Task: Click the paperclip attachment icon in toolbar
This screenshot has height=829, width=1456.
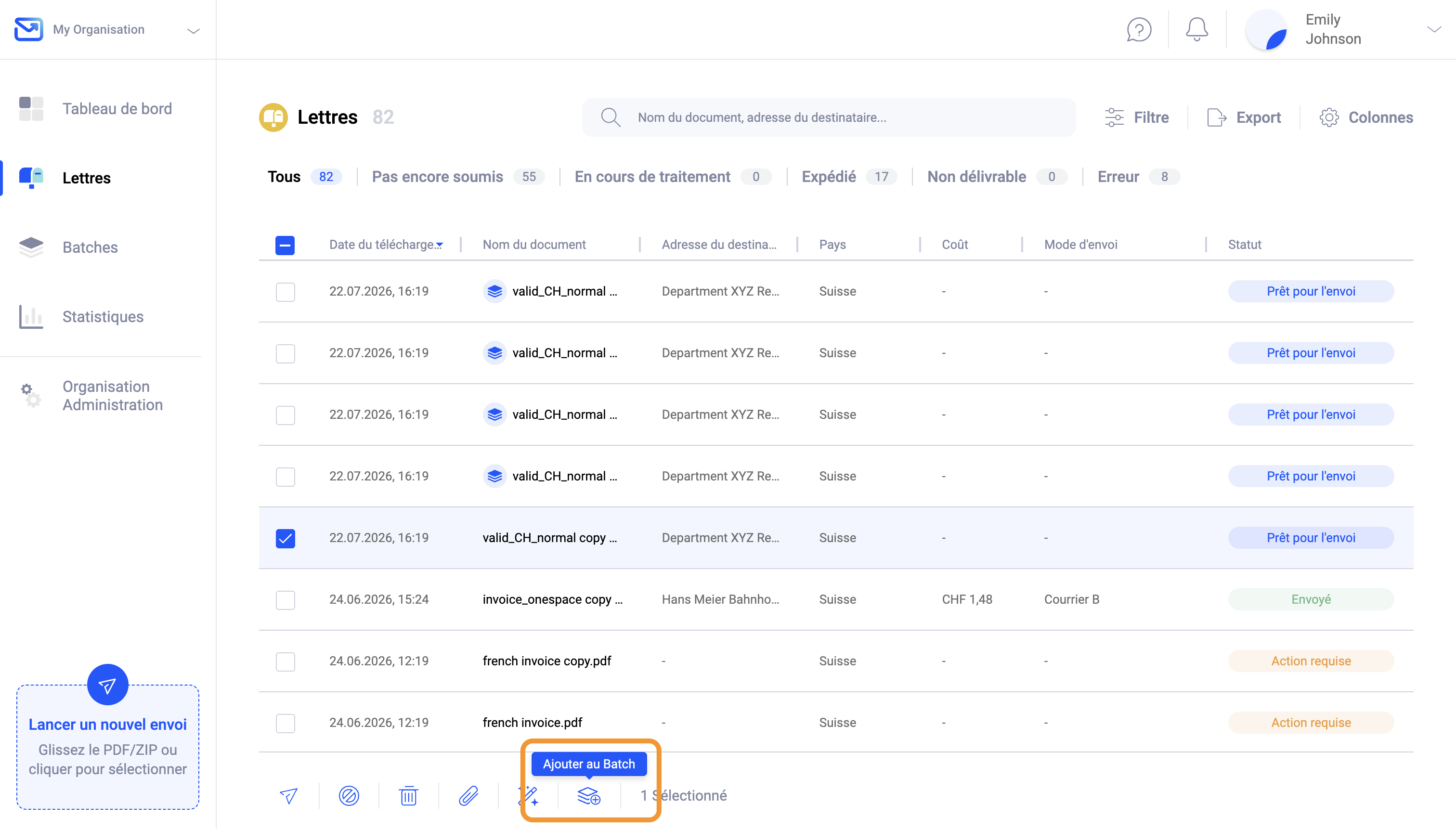Action: pyautogui.click(x=468, y=795)
